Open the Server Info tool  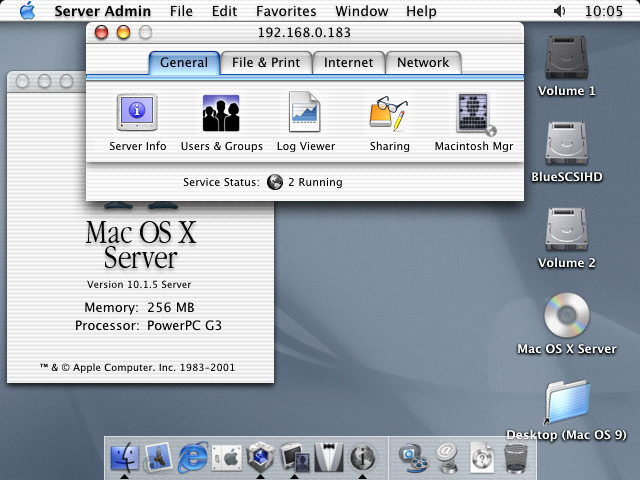(x=137, y=123)
